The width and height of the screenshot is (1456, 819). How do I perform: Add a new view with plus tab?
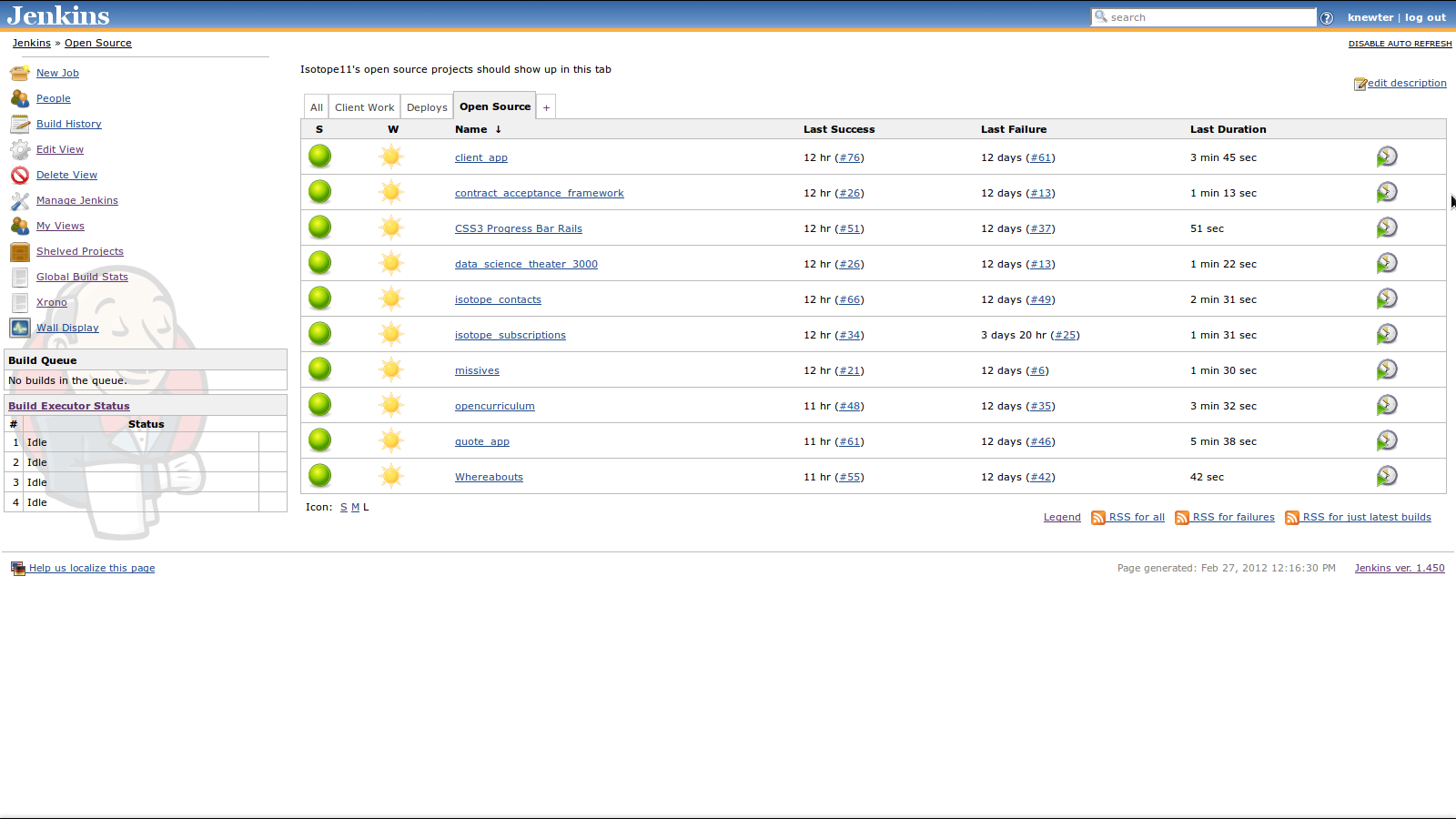click(x=546, y=107)
